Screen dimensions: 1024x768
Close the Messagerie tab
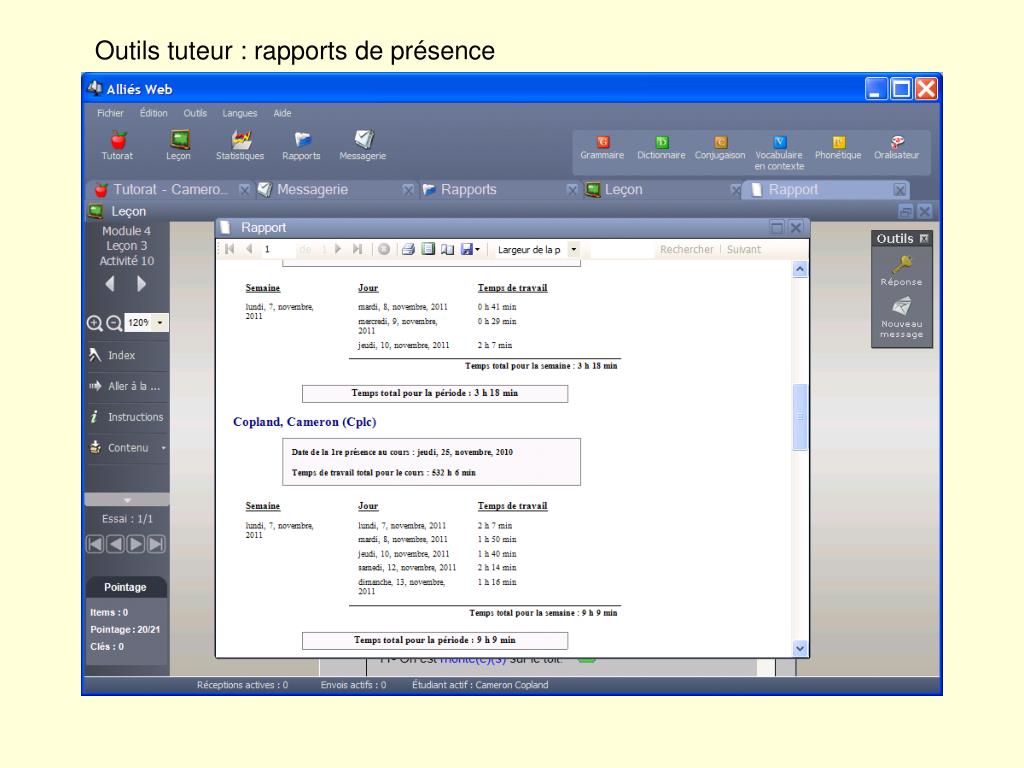click(408, 190)
